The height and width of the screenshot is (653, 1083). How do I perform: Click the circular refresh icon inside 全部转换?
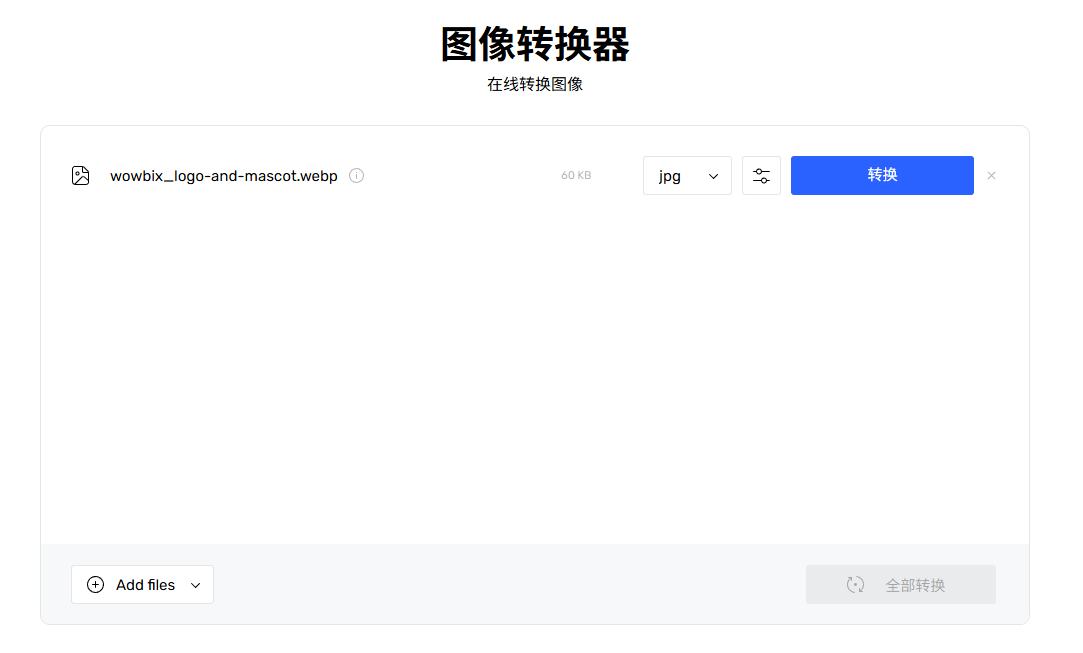click(855, 584)
